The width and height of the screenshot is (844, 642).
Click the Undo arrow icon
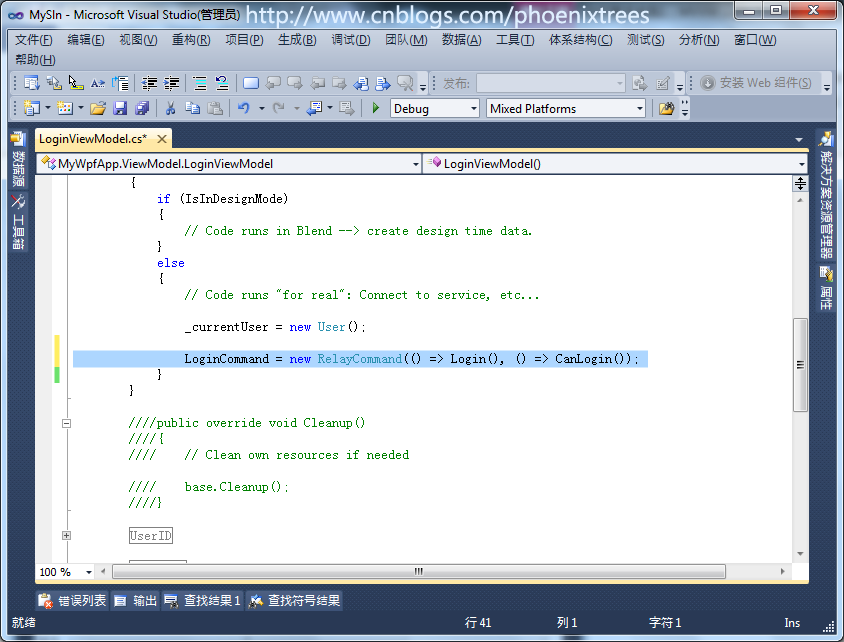click(244, 109)
